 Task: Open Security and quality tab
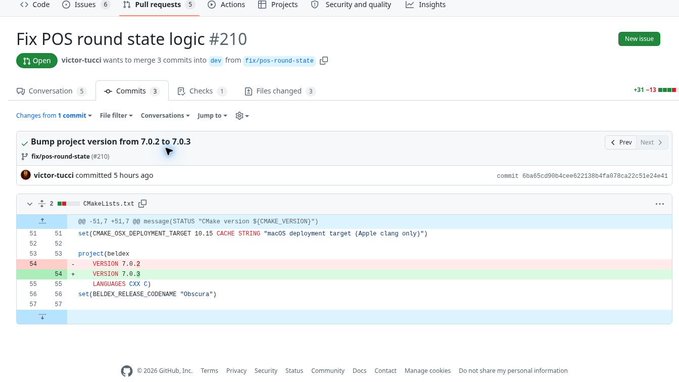tap(351, 5)
